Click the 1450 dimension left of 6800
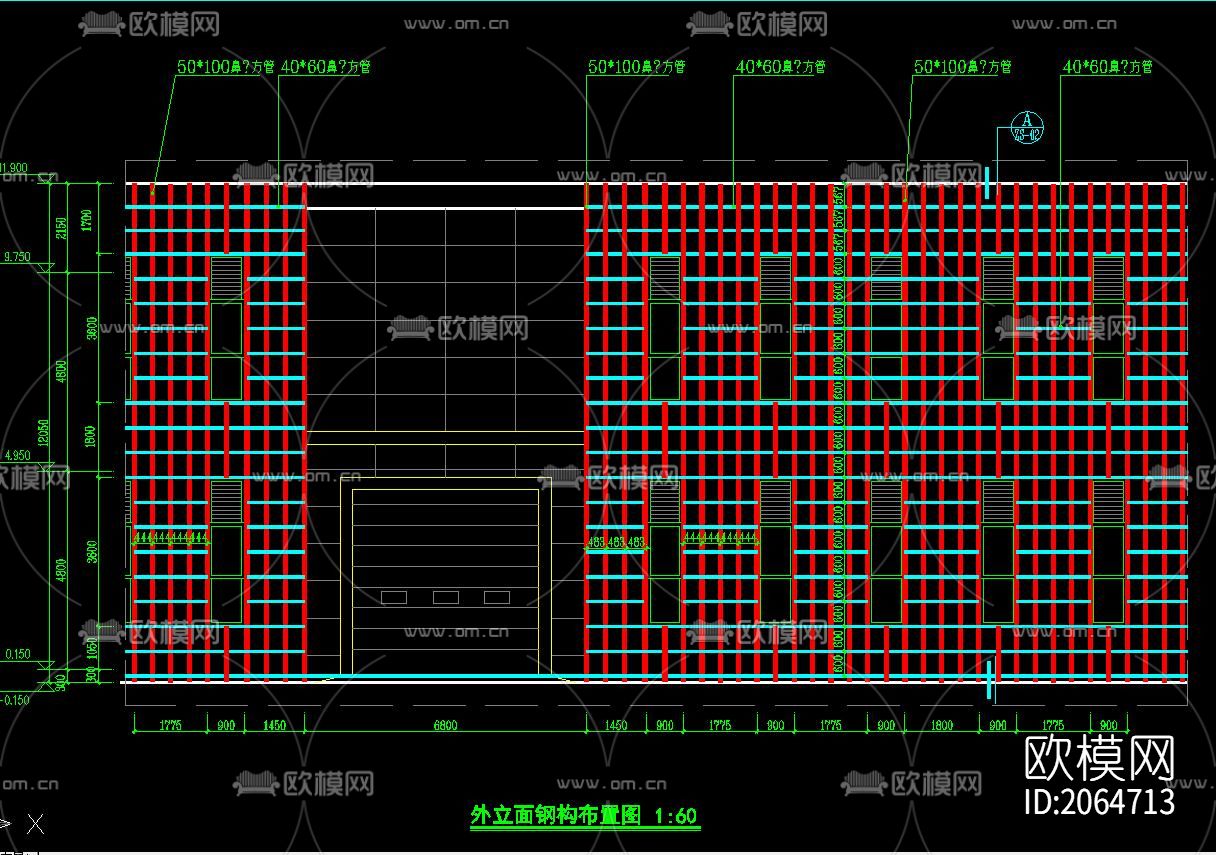This screenshot has height=855, width=1216. [x=273, y=726]
